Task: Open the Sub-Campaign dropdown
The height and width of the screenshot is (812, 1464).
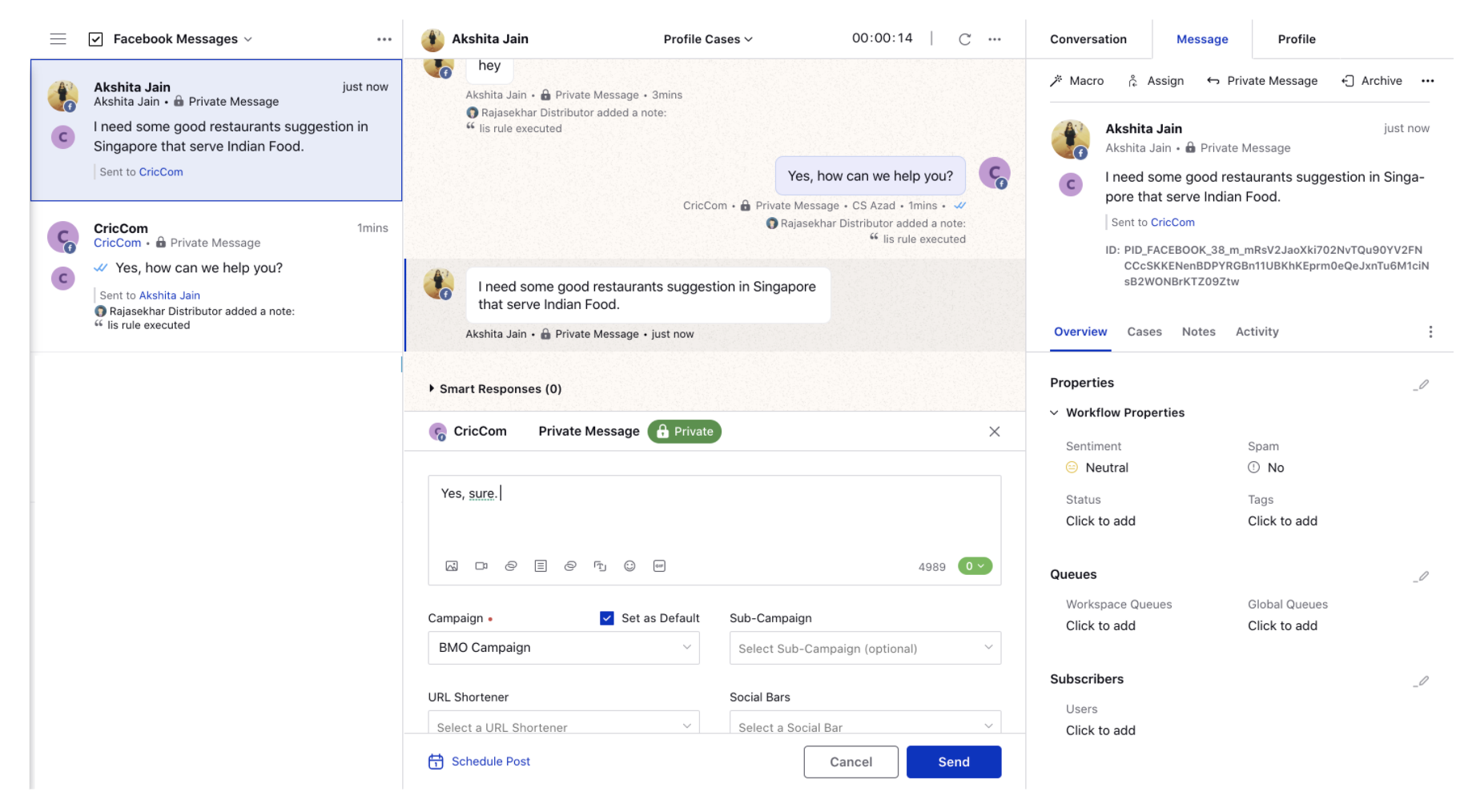Action: click(x=865, y=648)
